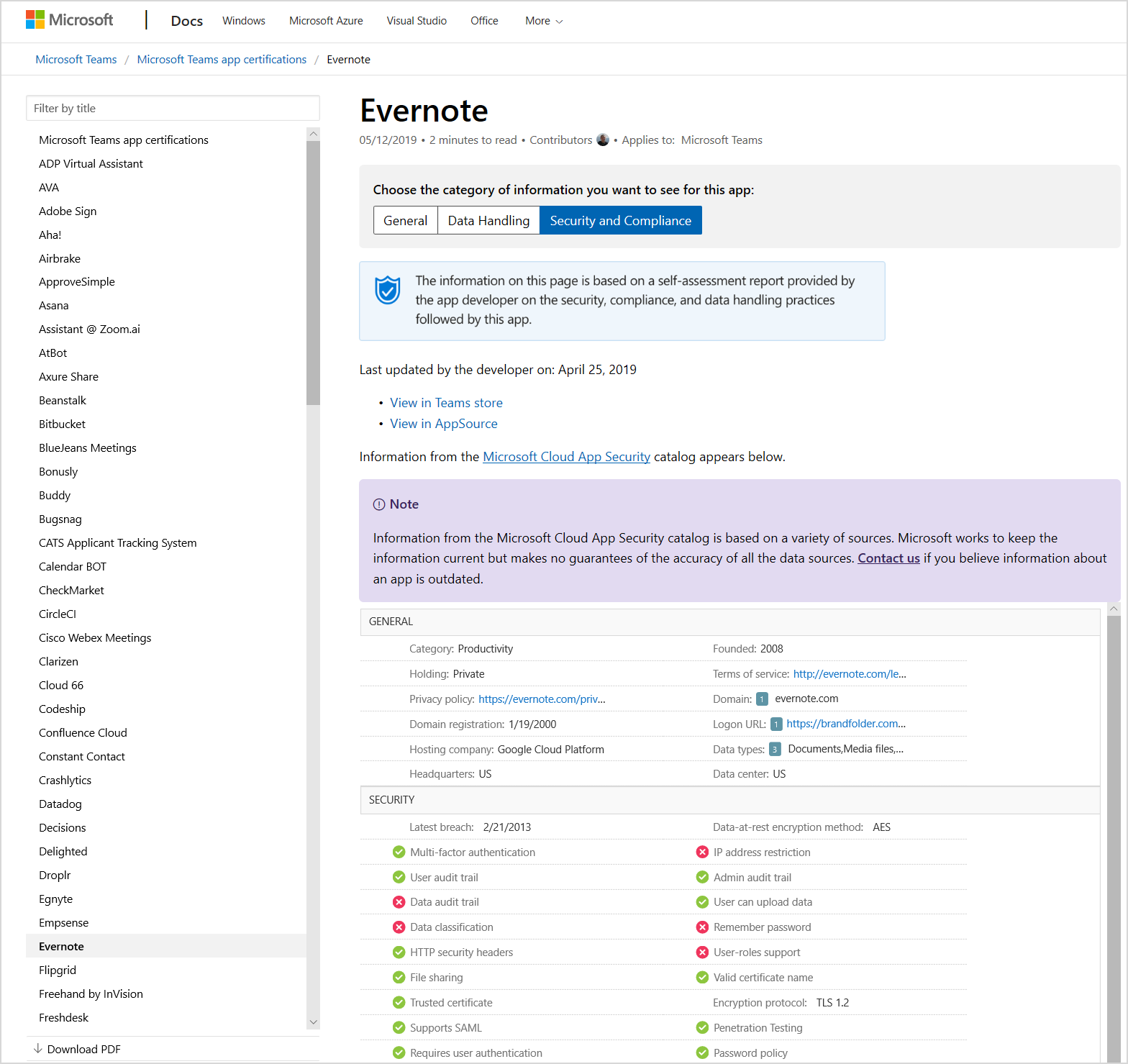Click the blue shield checkmark icon
Viewport: 1128px width, 1064px height.
point(388,291)
